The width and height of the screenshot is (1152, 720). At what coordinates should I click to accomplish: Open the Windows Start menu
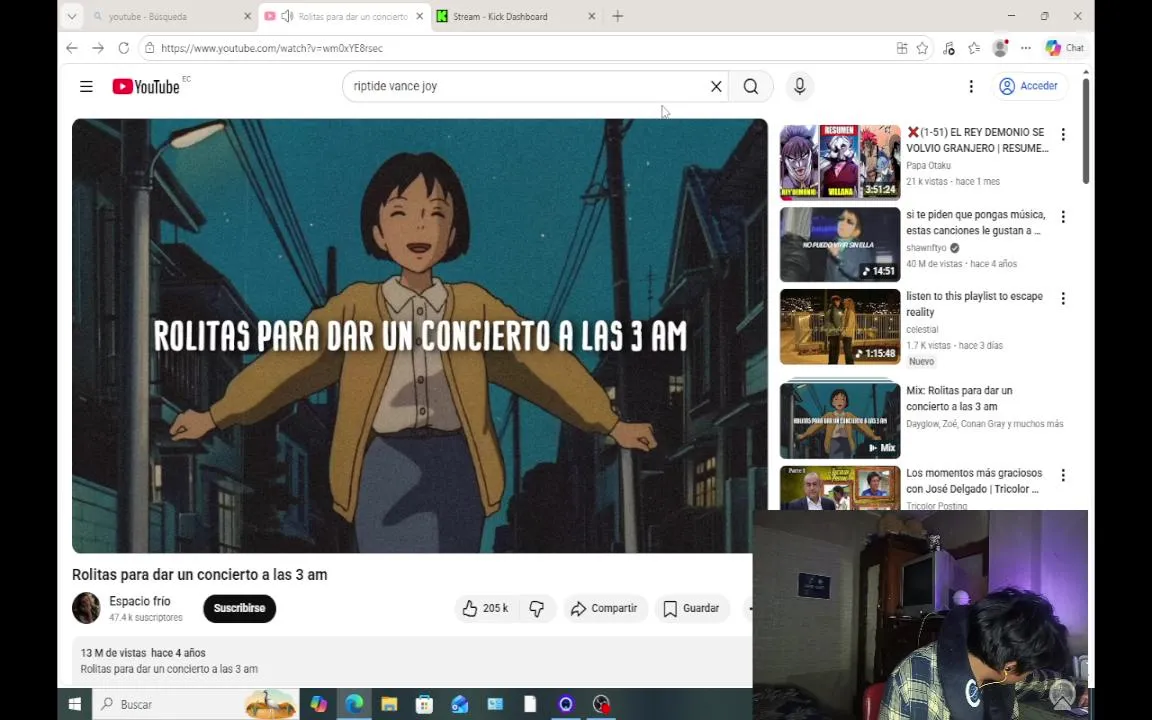[x=74, y=704]
